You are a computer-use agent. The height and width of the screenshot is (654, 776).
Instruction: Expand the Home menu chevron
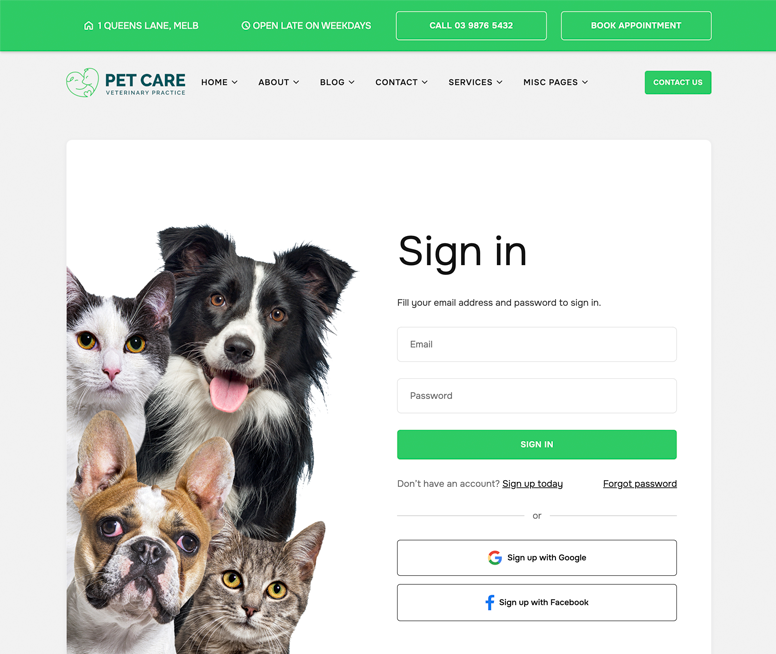click(235, 82)
